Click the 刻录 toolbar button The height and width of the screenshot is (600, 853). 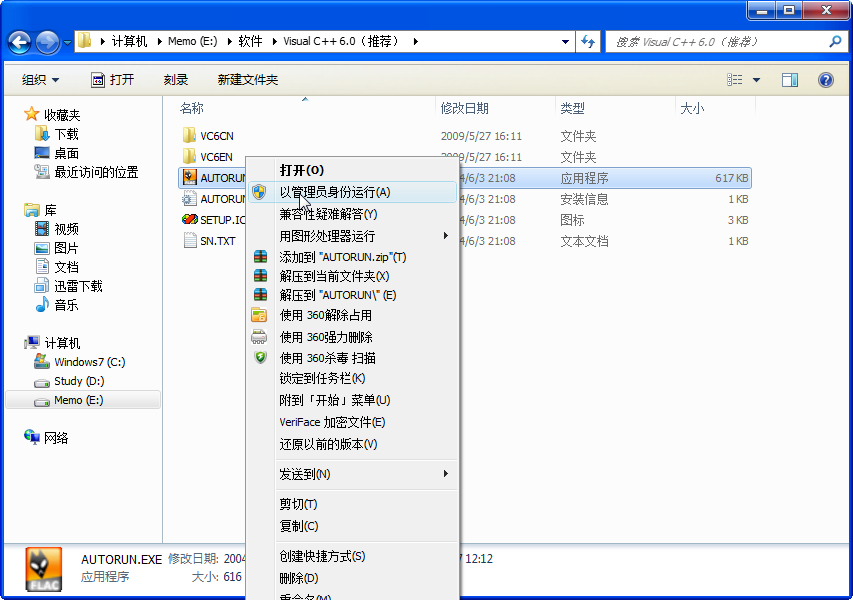(176, 80)
